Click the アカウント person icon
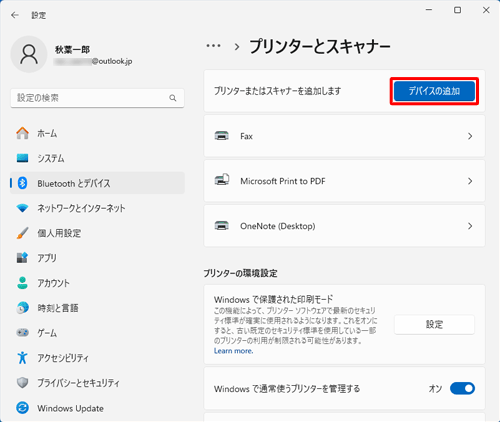The image size is (500, 422). tap(22, 283)
